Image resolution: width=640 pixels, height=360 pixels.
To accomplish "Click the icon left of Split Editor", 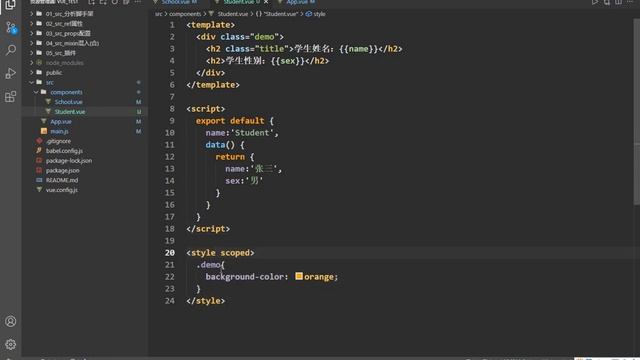I will 607,2.
